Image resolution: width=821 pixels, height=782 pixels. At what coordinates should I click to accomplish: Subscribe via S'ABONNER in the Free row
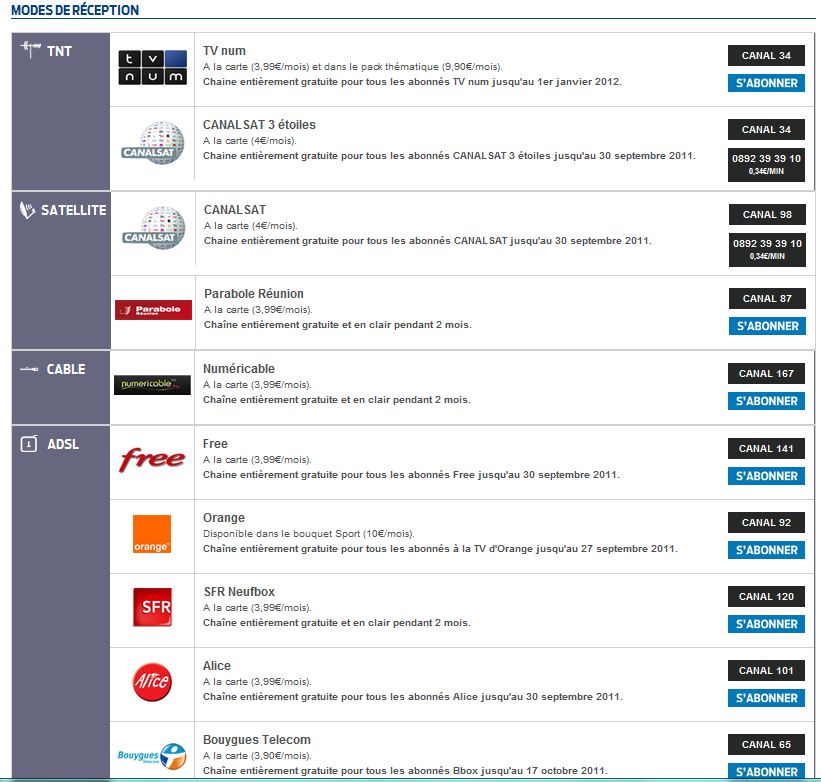click(766, 476)
